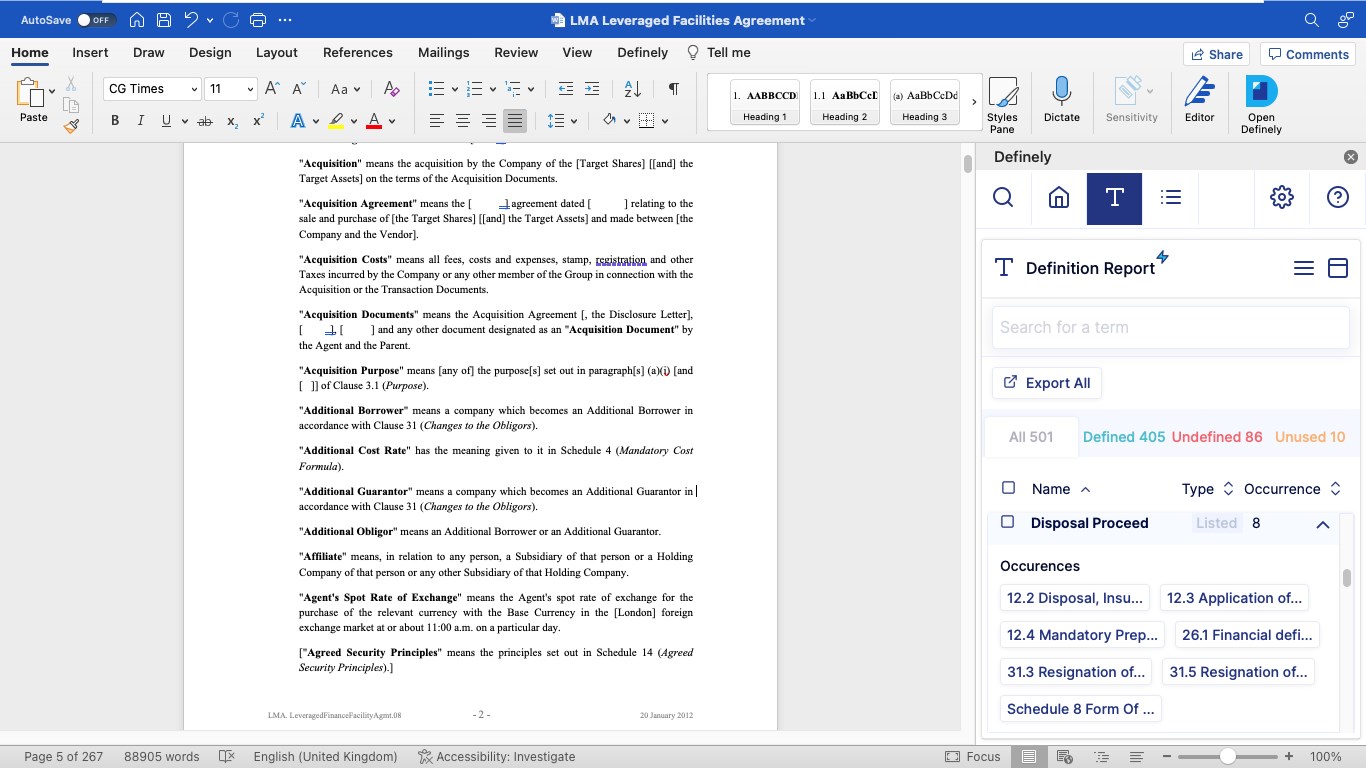This screenshot has height=768, width=1366.
Task: Click the Share button
Action: tap(1216, 54)
